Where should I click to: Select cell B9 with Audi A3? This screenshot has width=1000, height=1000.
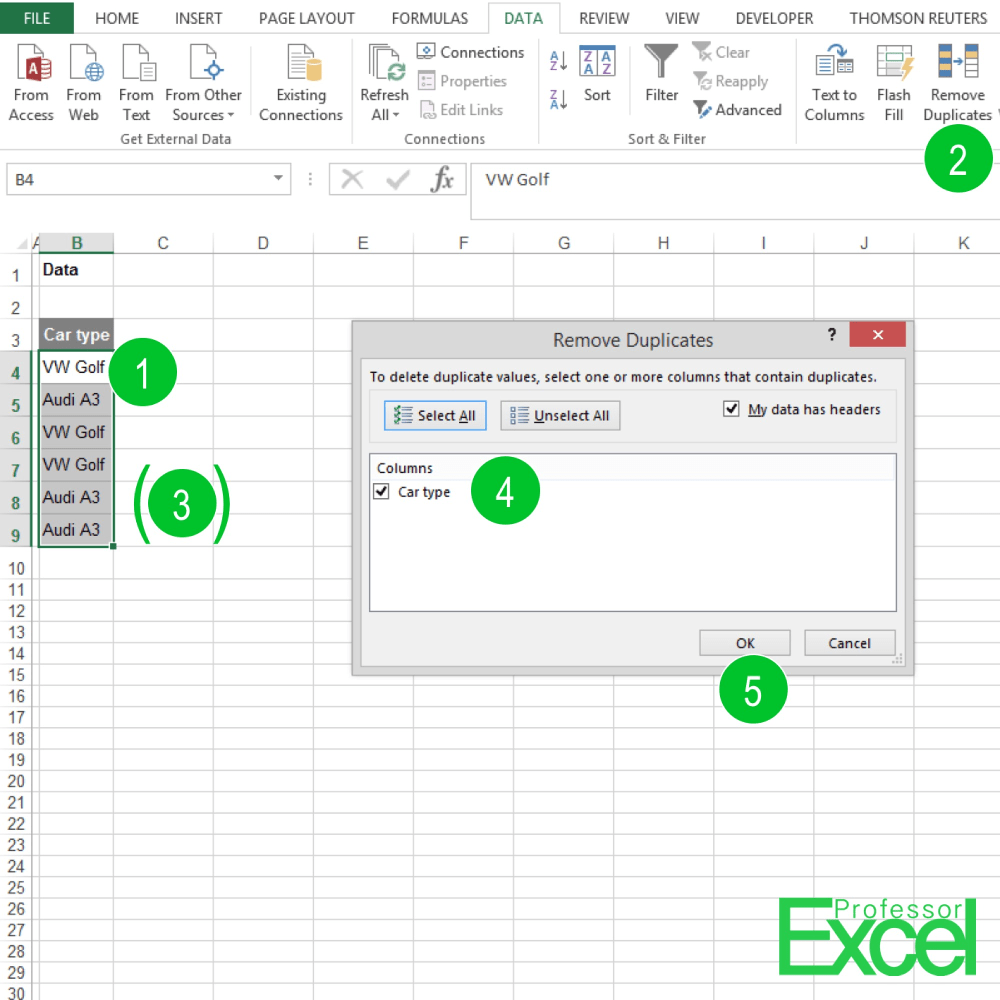(x=77, y=530)
